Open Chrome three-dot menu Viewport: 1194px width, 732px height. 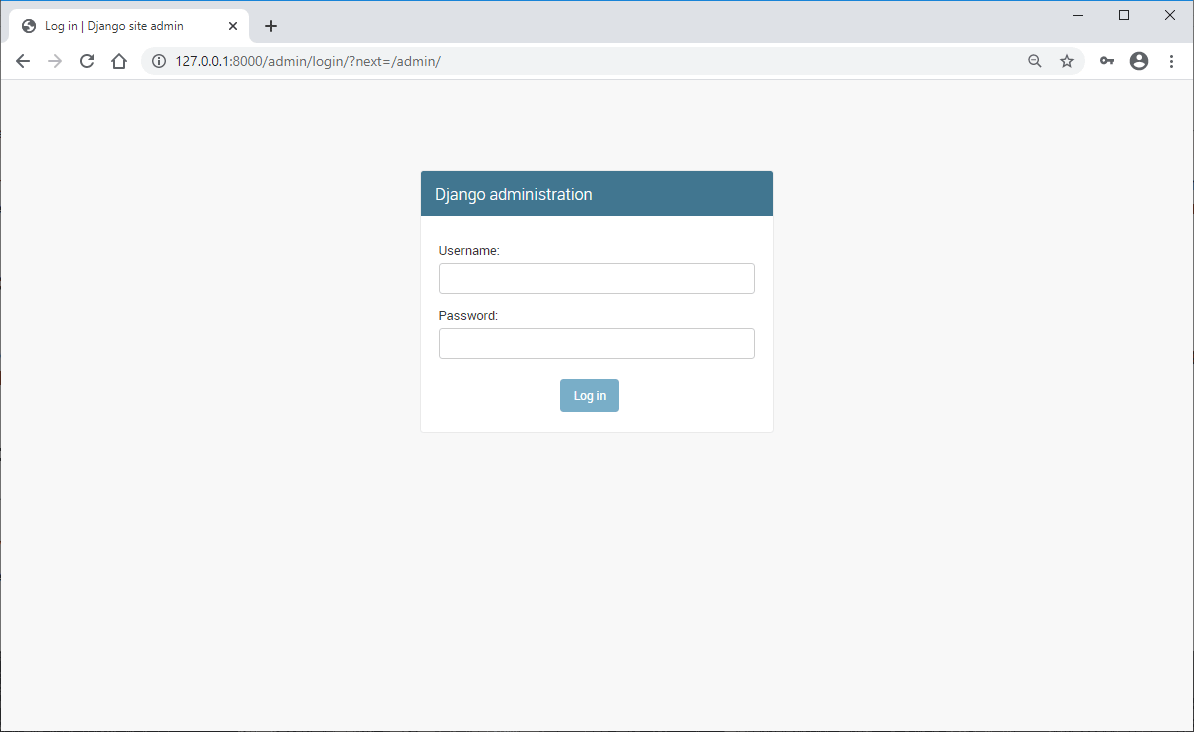coord(1171,62)
